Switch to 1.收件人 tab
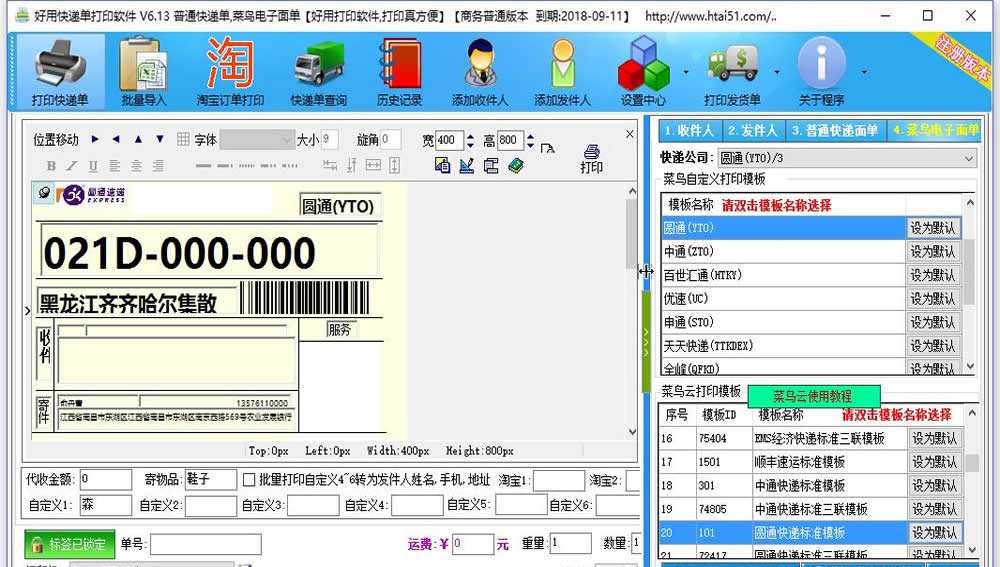 [689, 131]
